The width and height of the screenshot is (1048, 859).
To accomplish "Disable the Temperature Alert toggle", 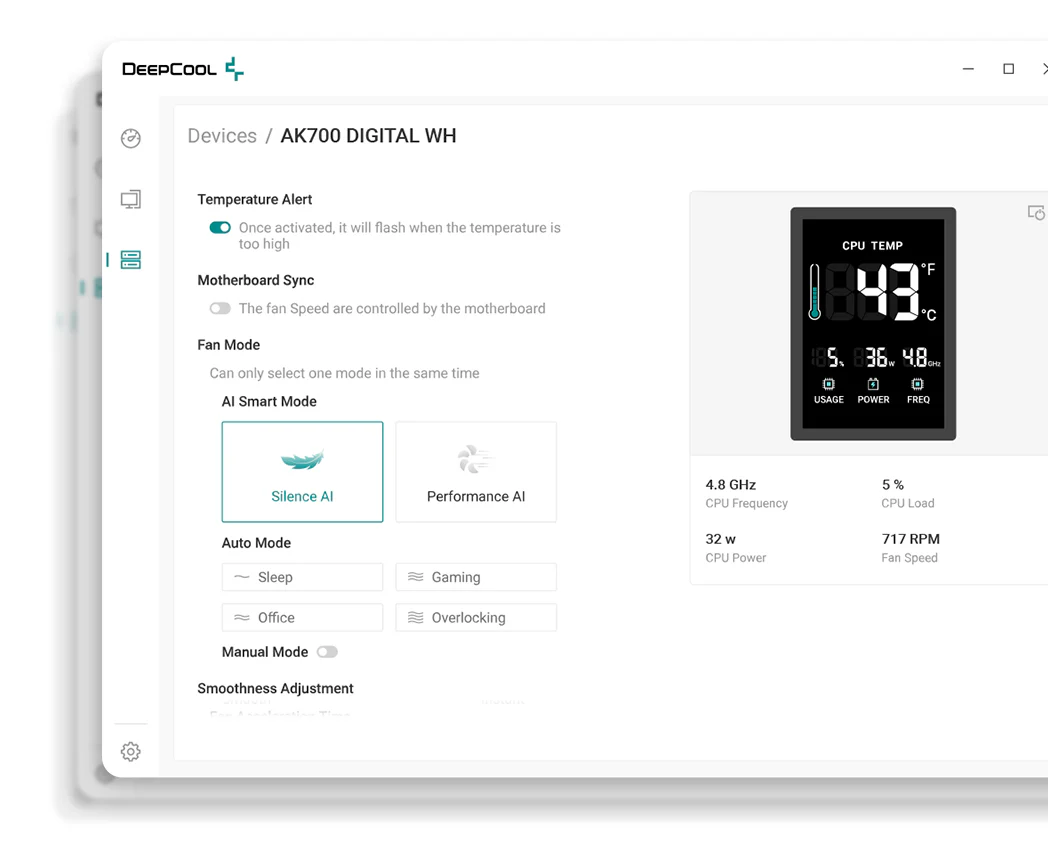I will click(x=220, y=228).
